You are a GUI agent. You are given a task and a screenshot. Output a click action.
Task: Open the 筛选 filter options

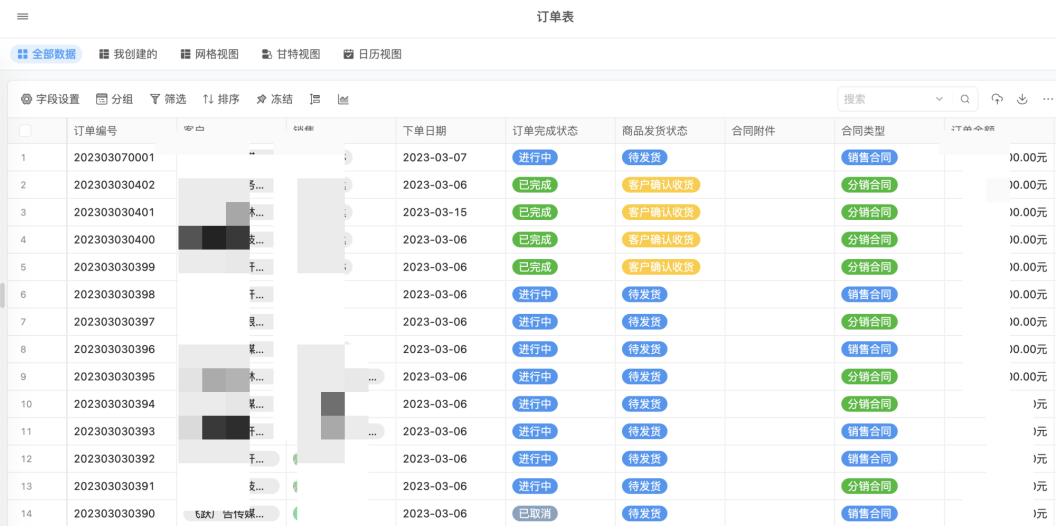coord(168,99)
